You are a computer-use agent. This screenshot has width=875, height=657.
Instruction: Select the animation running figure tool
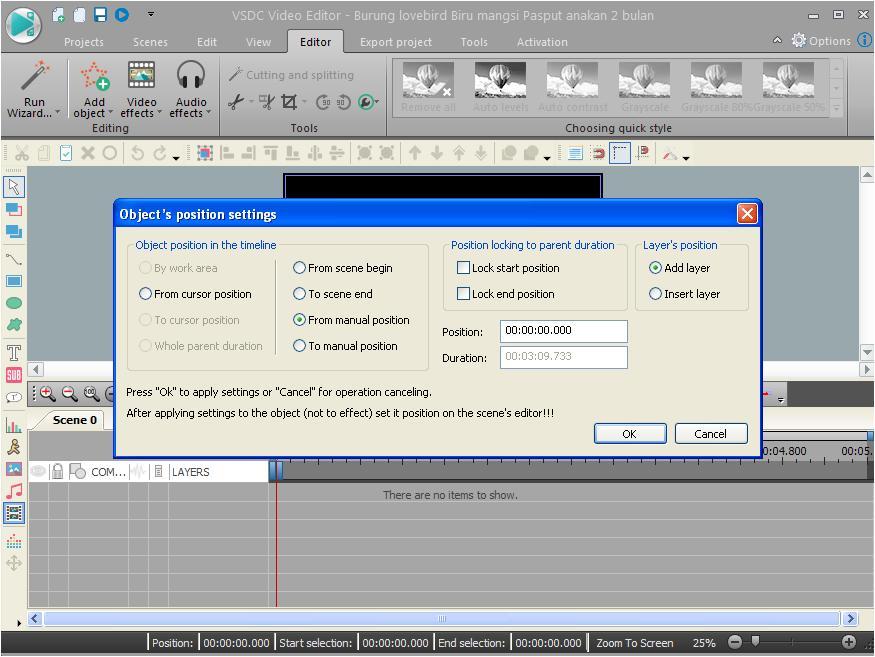pyautogui.click(x=13, y=447)
